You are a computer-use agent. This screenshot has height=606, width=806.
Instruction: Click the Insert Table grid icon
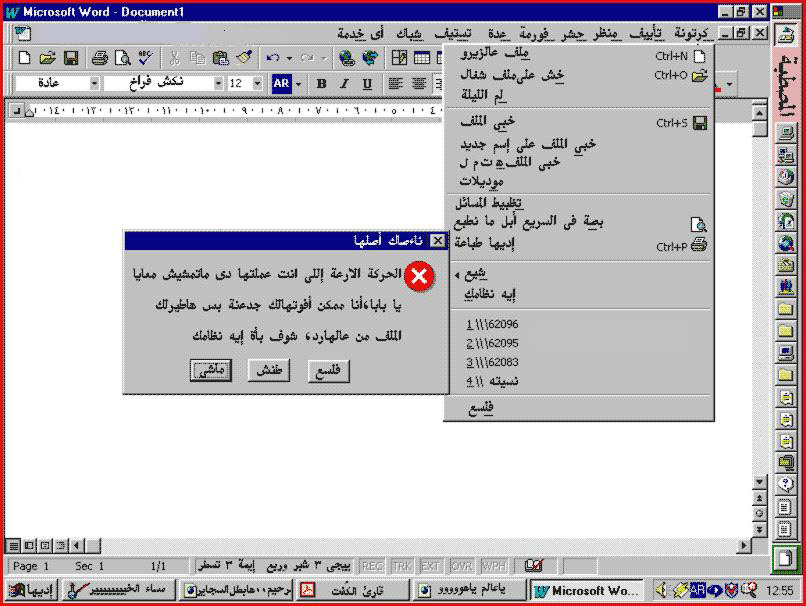(x=422, y=58)
